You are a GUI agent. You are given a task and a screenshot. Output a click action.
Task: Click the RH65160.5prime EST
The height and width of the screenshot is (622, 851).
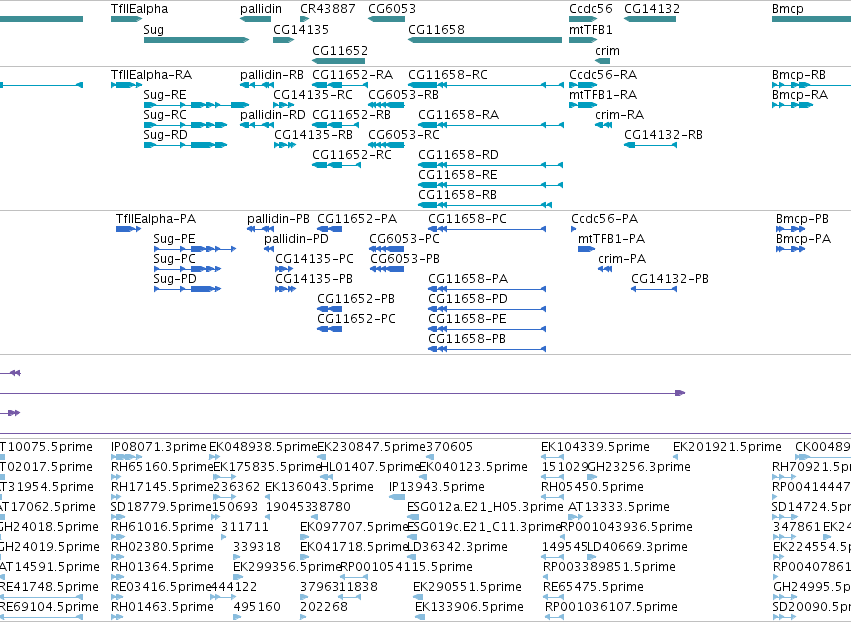click(x=116, y=477)
